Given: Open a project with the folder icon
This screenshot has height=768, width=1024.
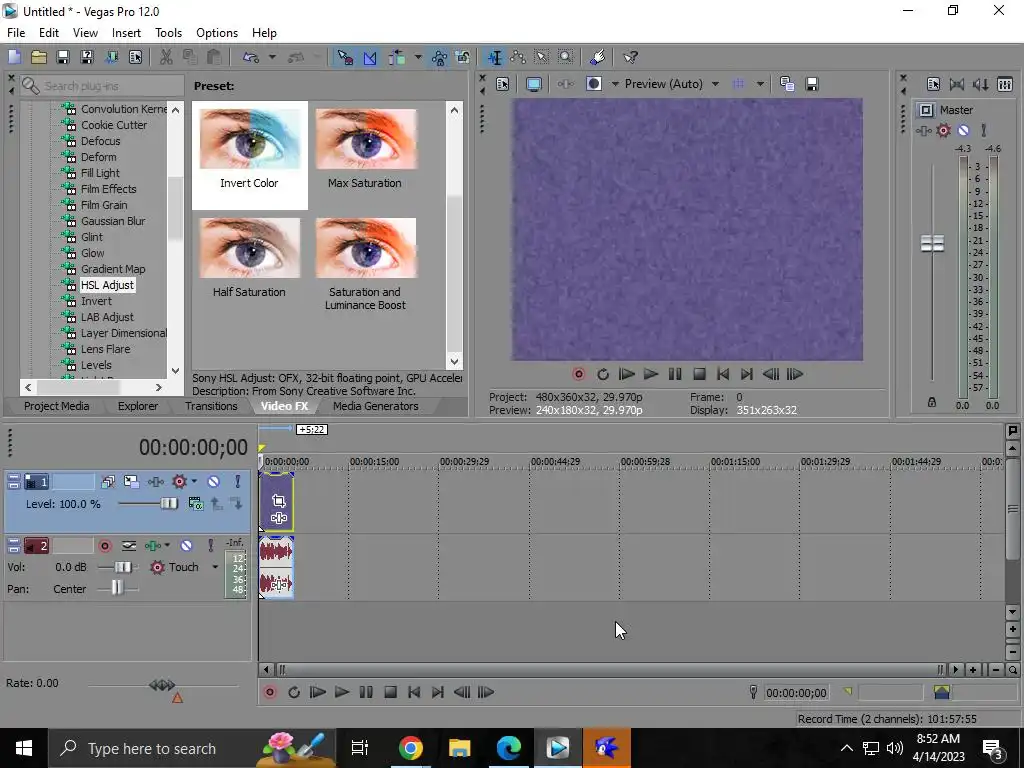Looking at the screenshot, I should pos(39,57).
